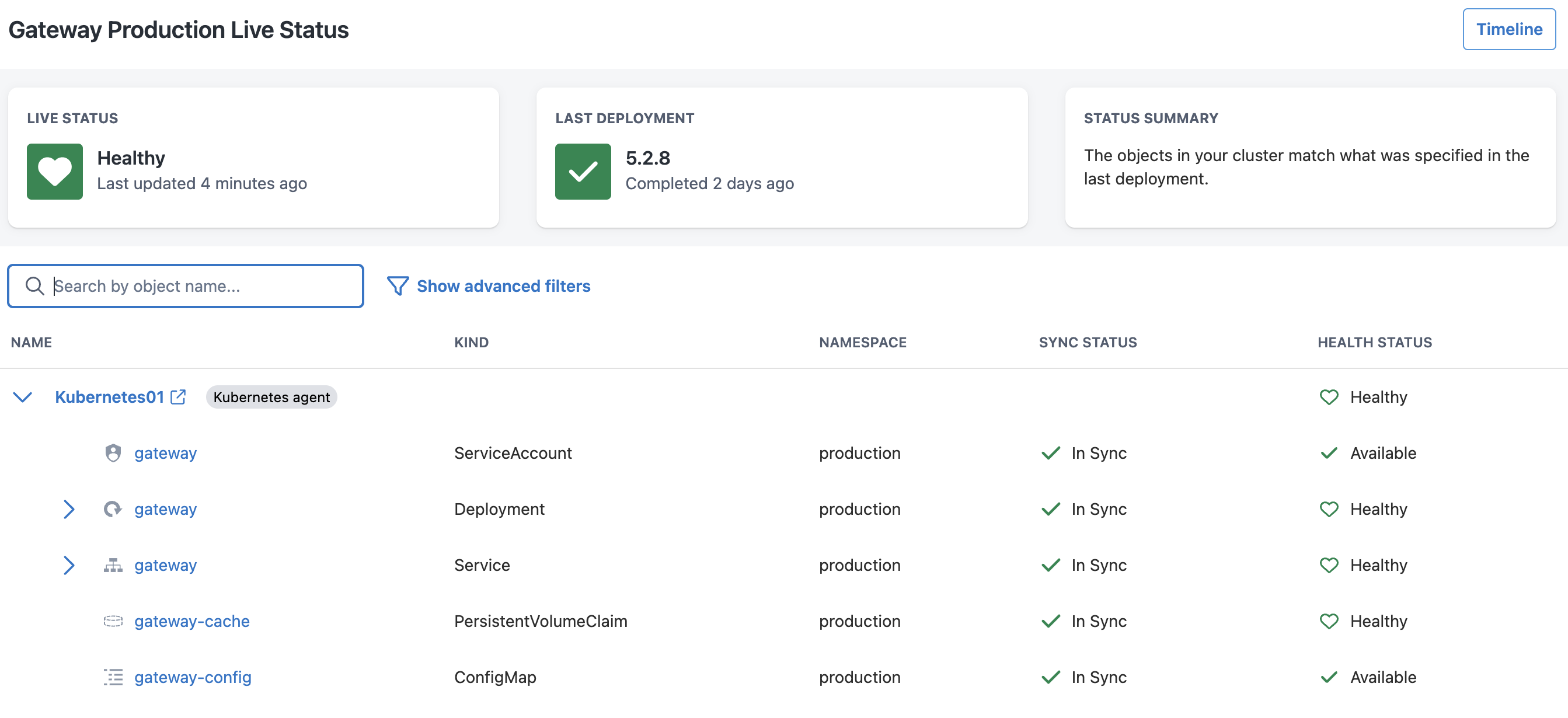Click the filter funnel icon

(x=397, y=286)
